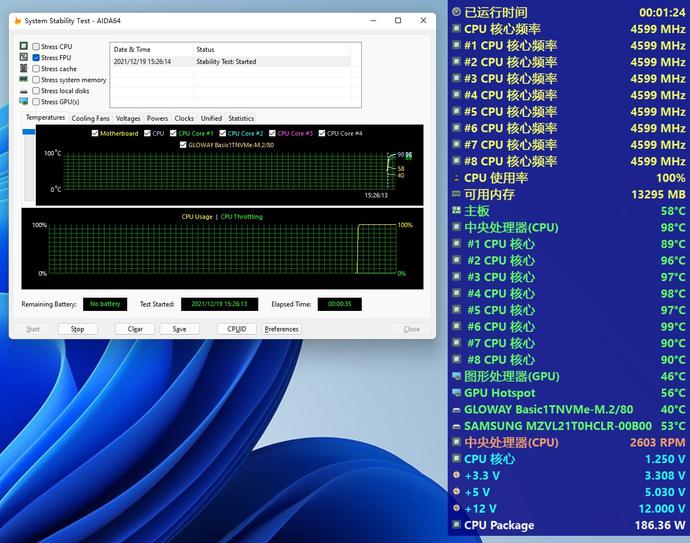Click the voltage icon beside +5 V
This screenshot has height=543, width=690.
pyautogui.click(x=456, y=492)
